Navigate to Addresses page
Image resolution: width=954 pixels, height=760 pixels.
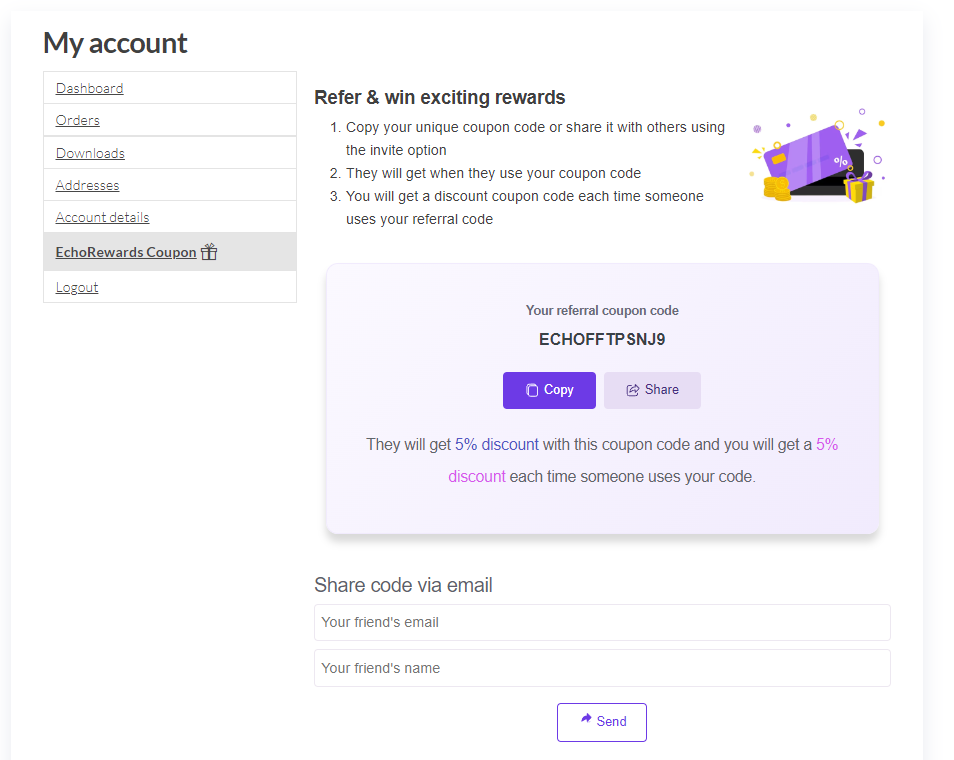point(87,185)
